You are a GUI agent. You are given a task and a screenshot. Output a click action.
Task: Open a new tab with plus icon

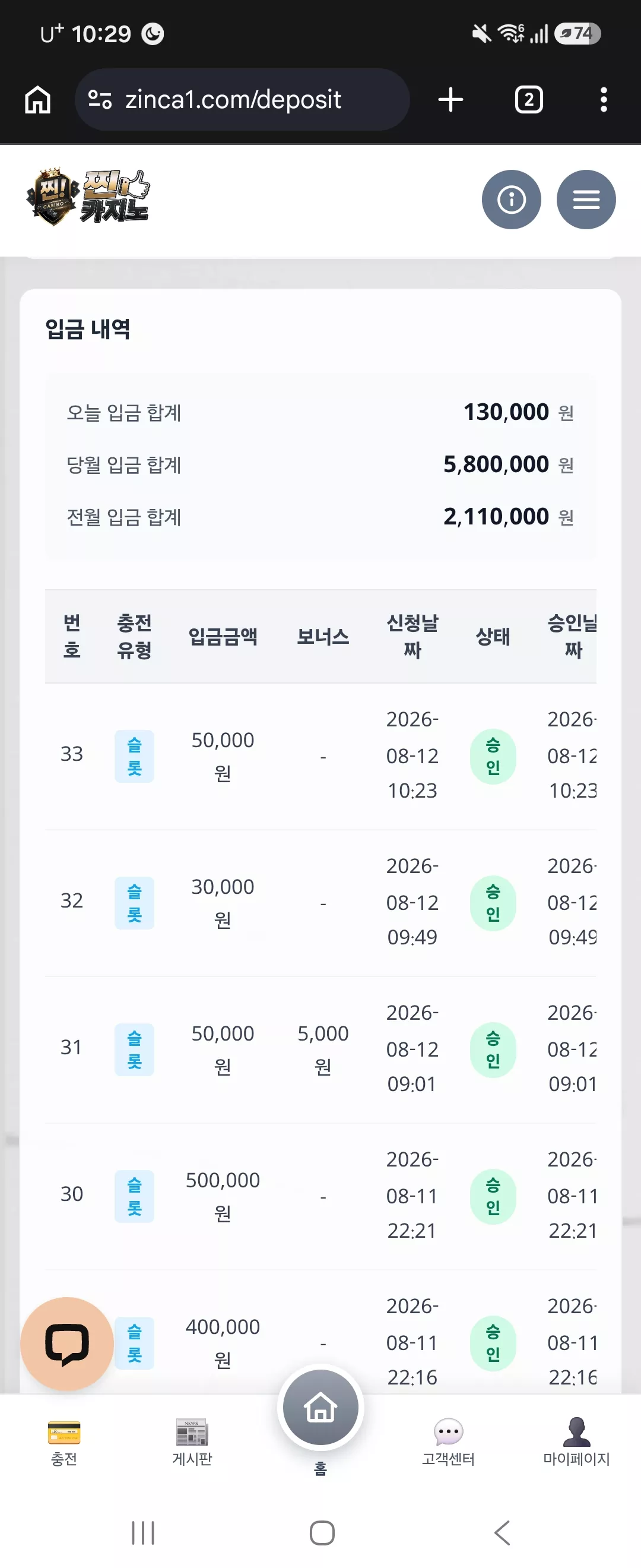click(x=450, y=100)
